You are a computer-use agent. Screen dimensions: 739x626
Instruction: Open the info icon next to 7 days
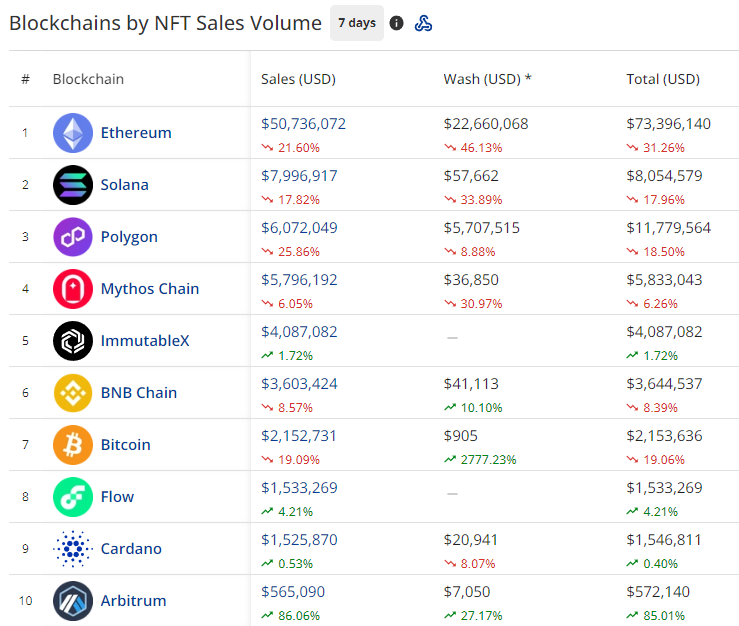396,23
